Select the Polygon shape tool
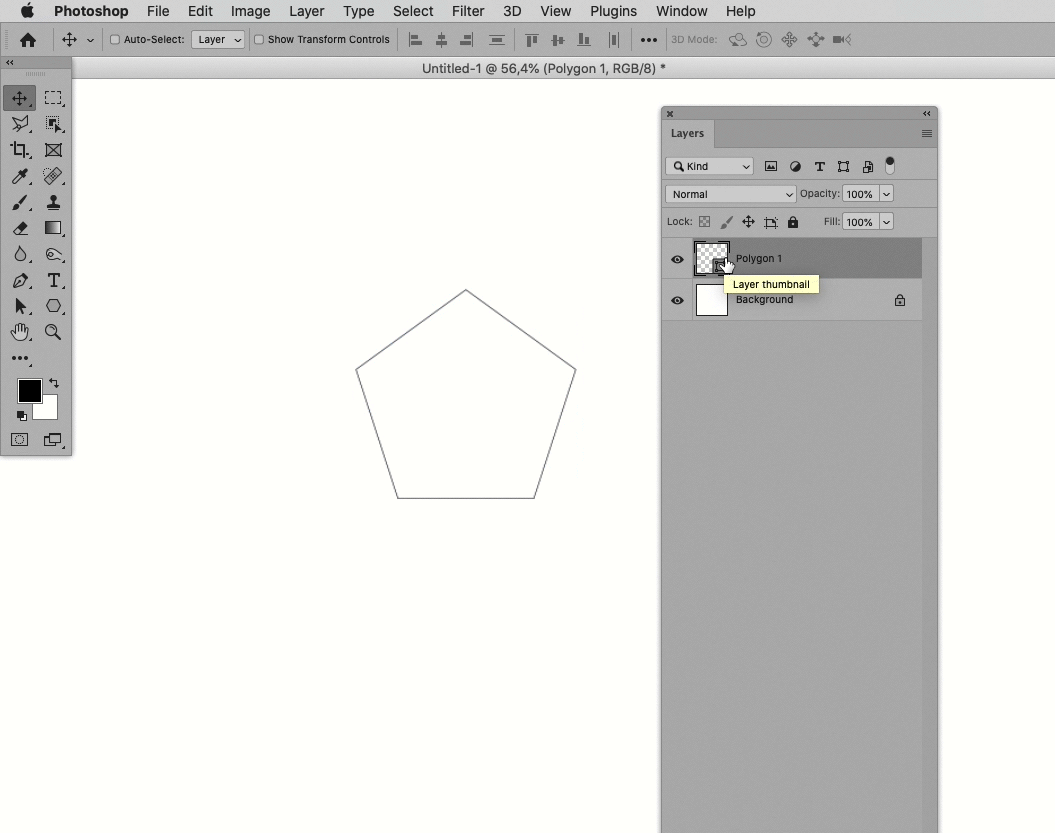 (53, 307)
